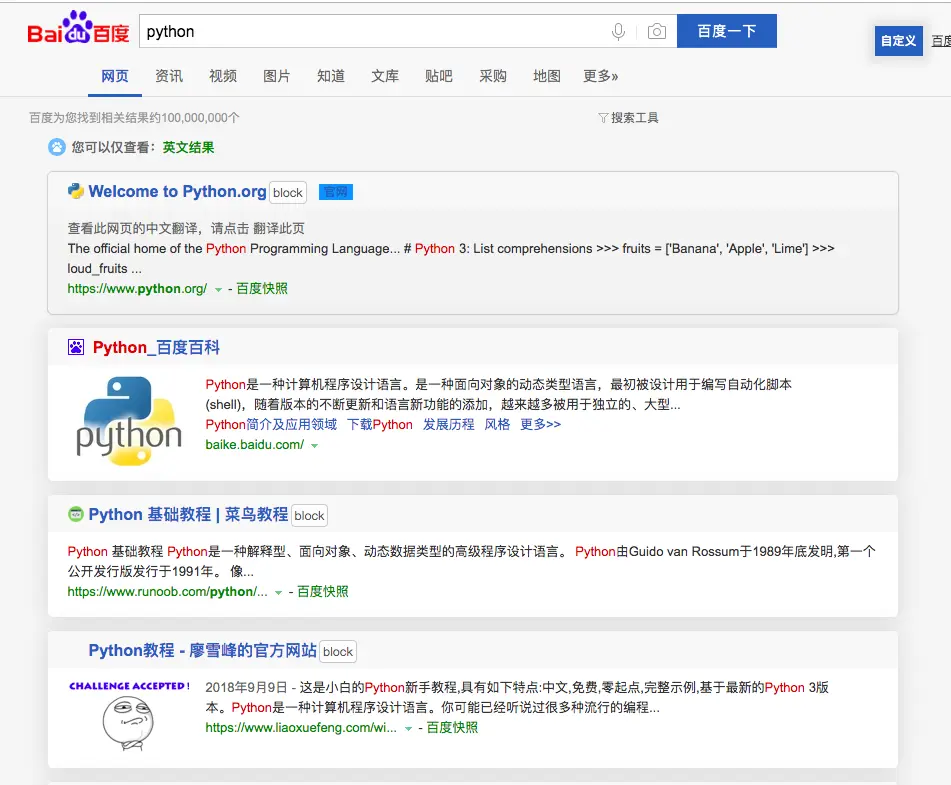Viewport: 951px width, 785px height.
Task: Click the 百度百科 icon next to Python_百度百科
Action: click(x=76, y=345)
